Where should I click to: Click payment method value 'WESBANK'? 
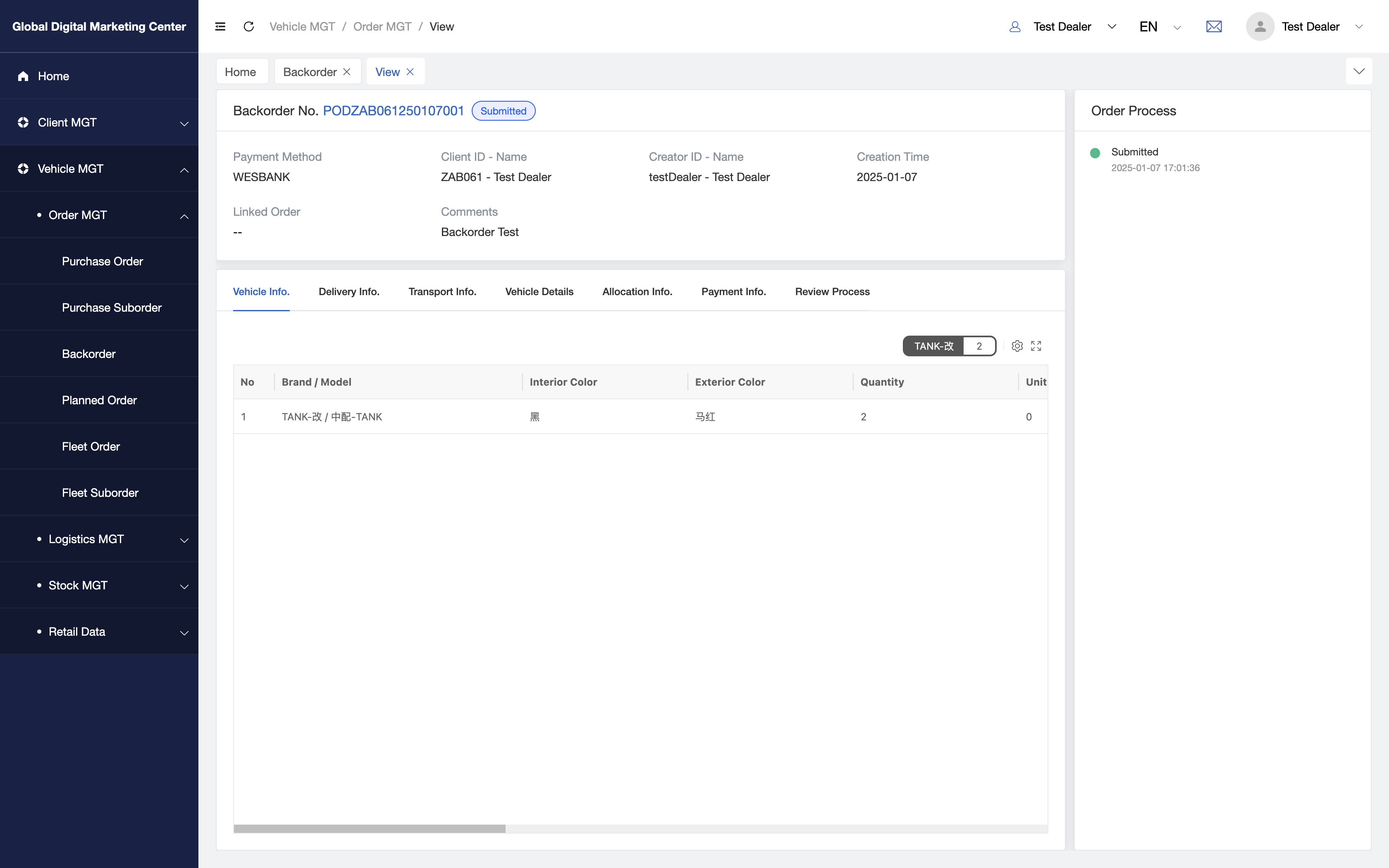(261, 177)
